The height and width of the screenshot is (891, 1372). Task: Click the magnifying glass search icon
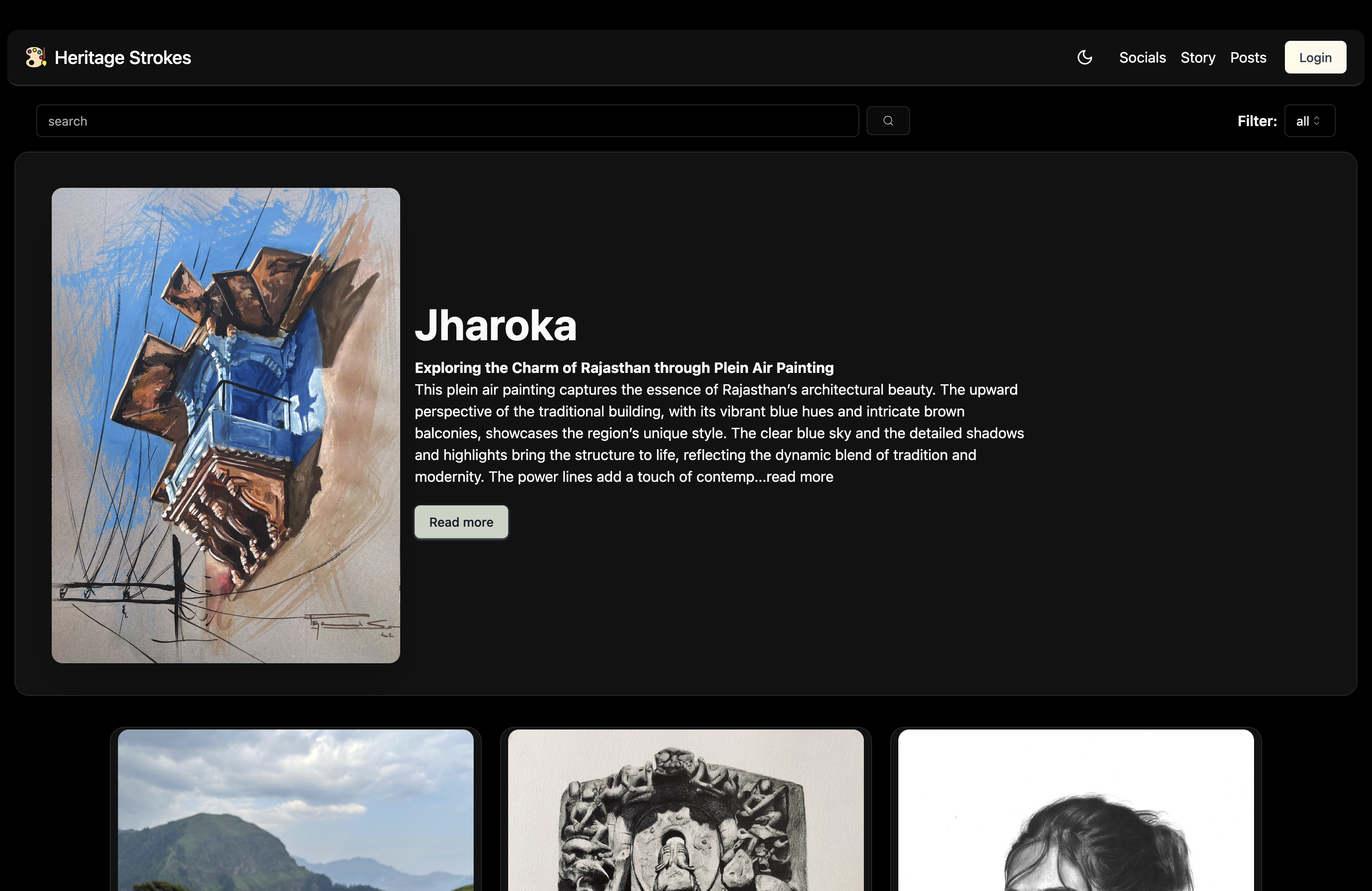888,121
